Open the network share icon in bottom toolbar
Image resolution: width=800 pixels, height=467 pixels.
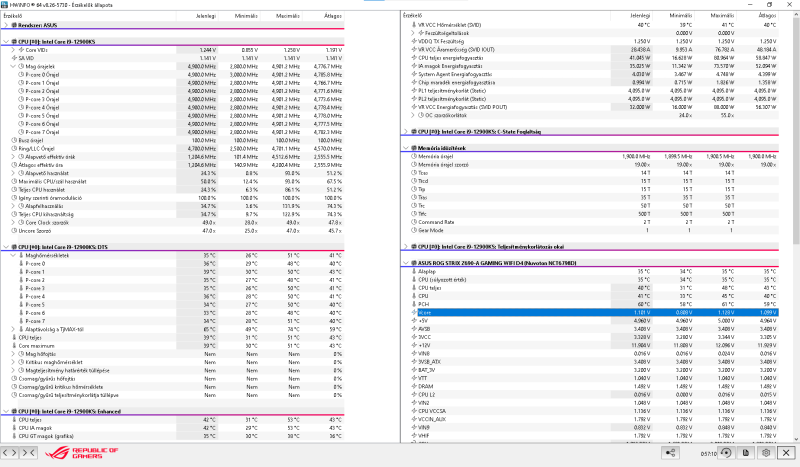pos(670,453)
